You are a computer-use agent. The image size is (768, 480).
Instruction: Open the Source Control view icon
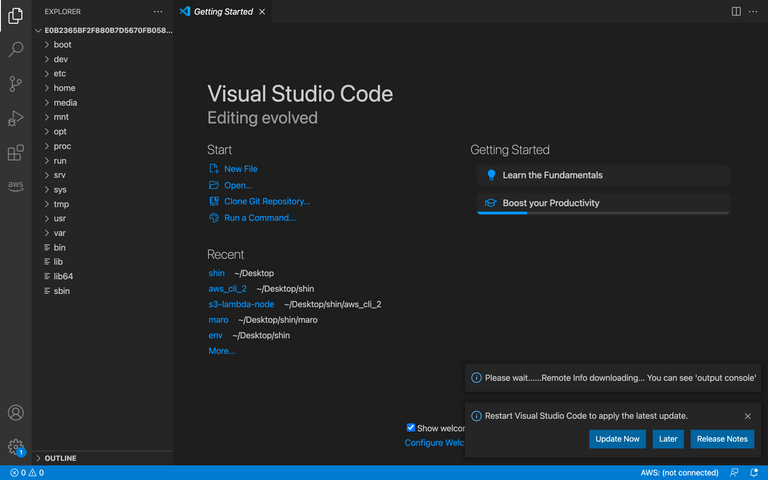click(15, 84)
